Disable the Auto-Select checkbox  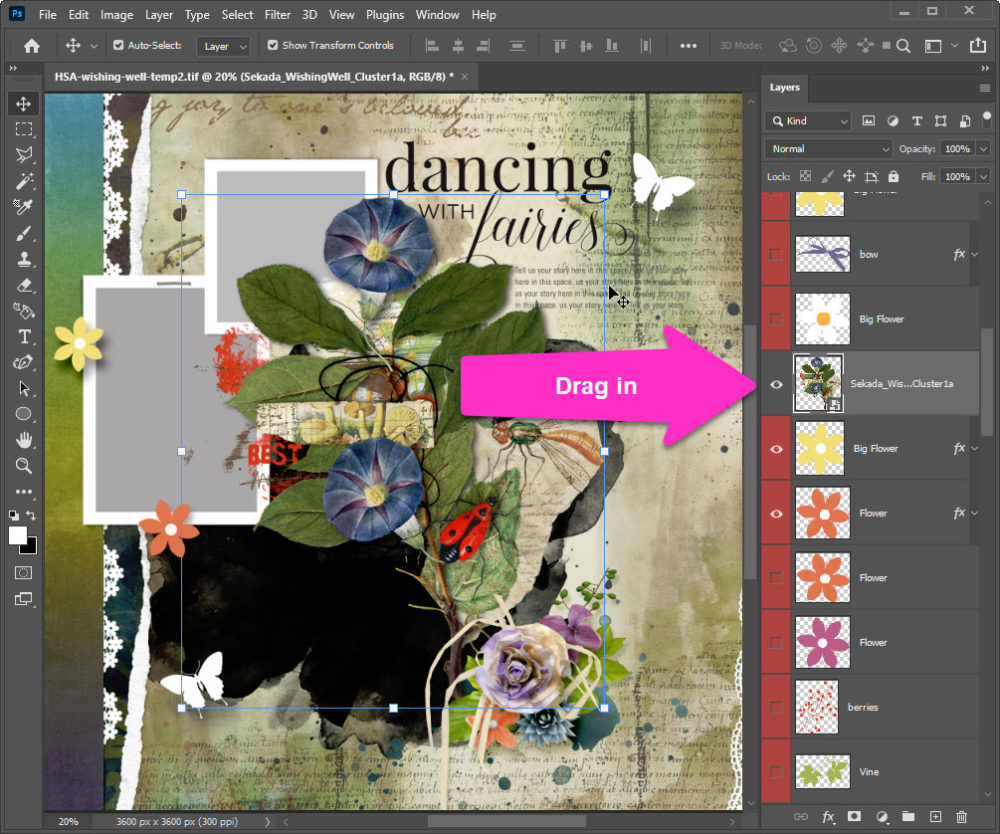pos(119,46)
